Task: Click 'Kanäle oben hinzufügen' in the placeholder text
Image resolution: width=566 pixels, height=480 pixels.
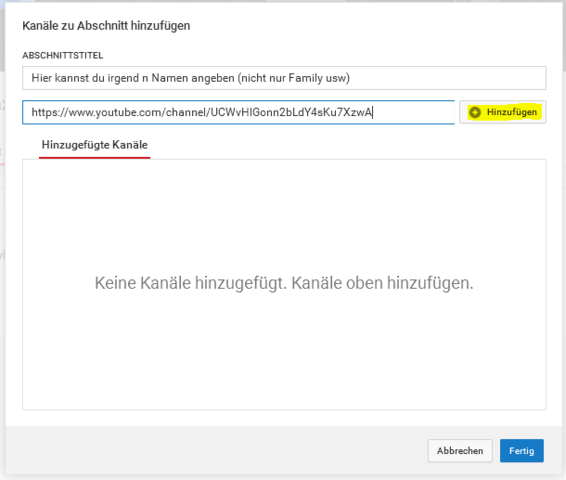Action: point(382,283)
